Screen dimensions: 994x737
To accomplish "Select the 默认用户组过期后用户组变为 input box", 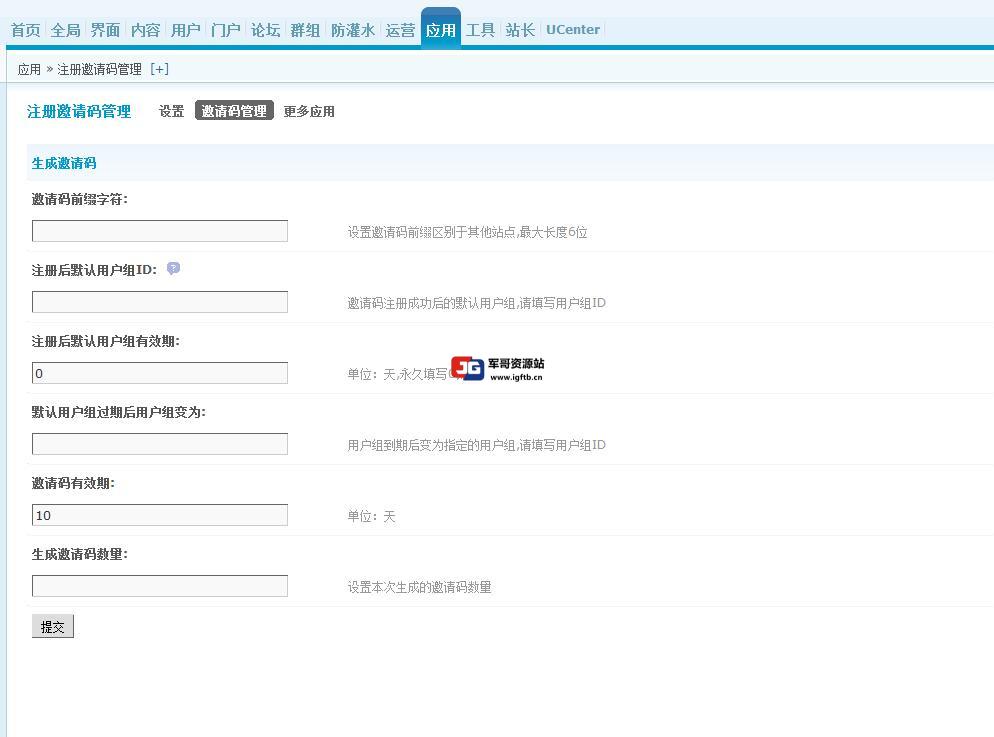I will tap(160, 444).
